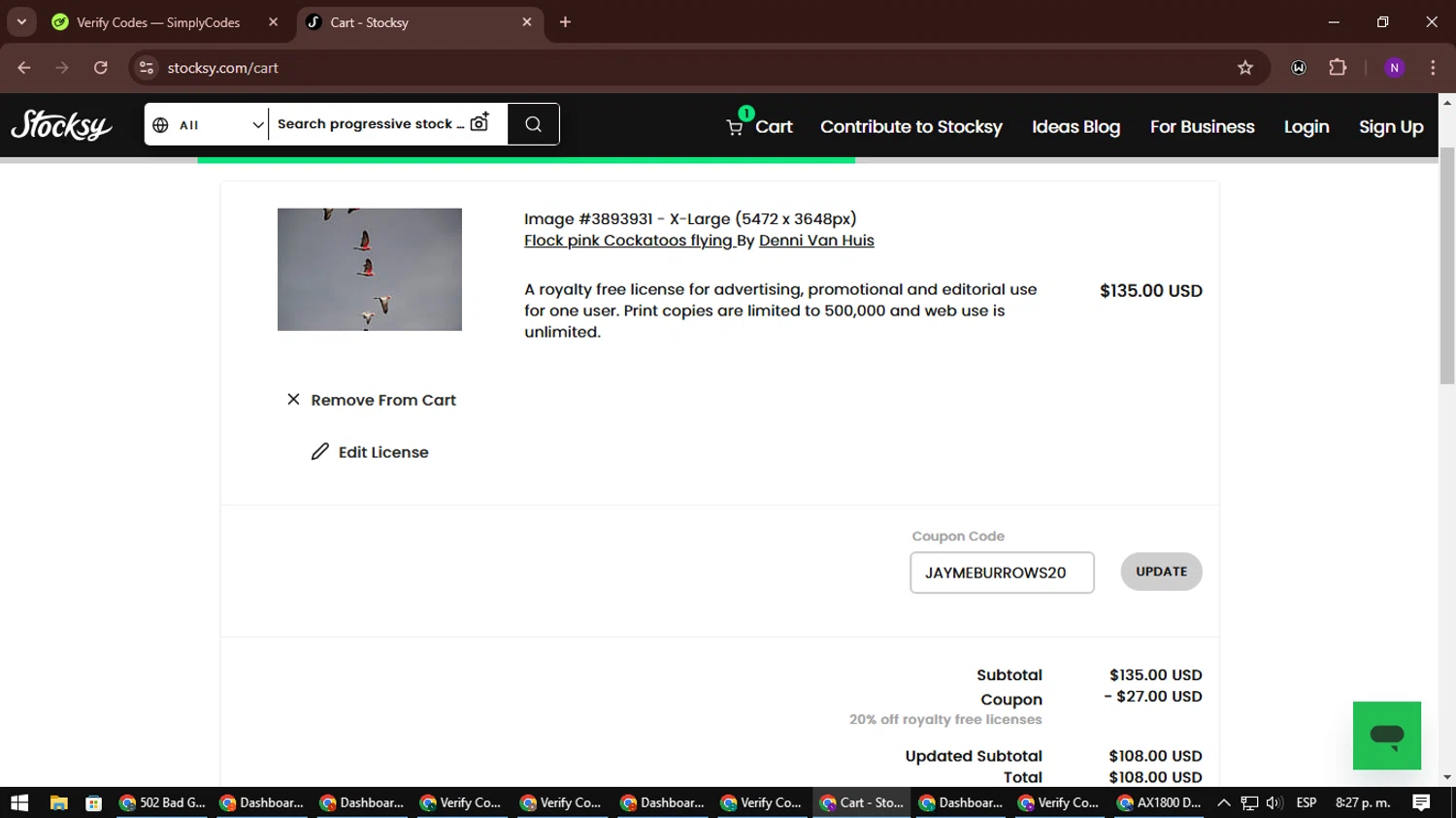Click the search by image camera icon
Image resolution: width=1456 pixels, height=818 pixels.
(x=480, y=122)
